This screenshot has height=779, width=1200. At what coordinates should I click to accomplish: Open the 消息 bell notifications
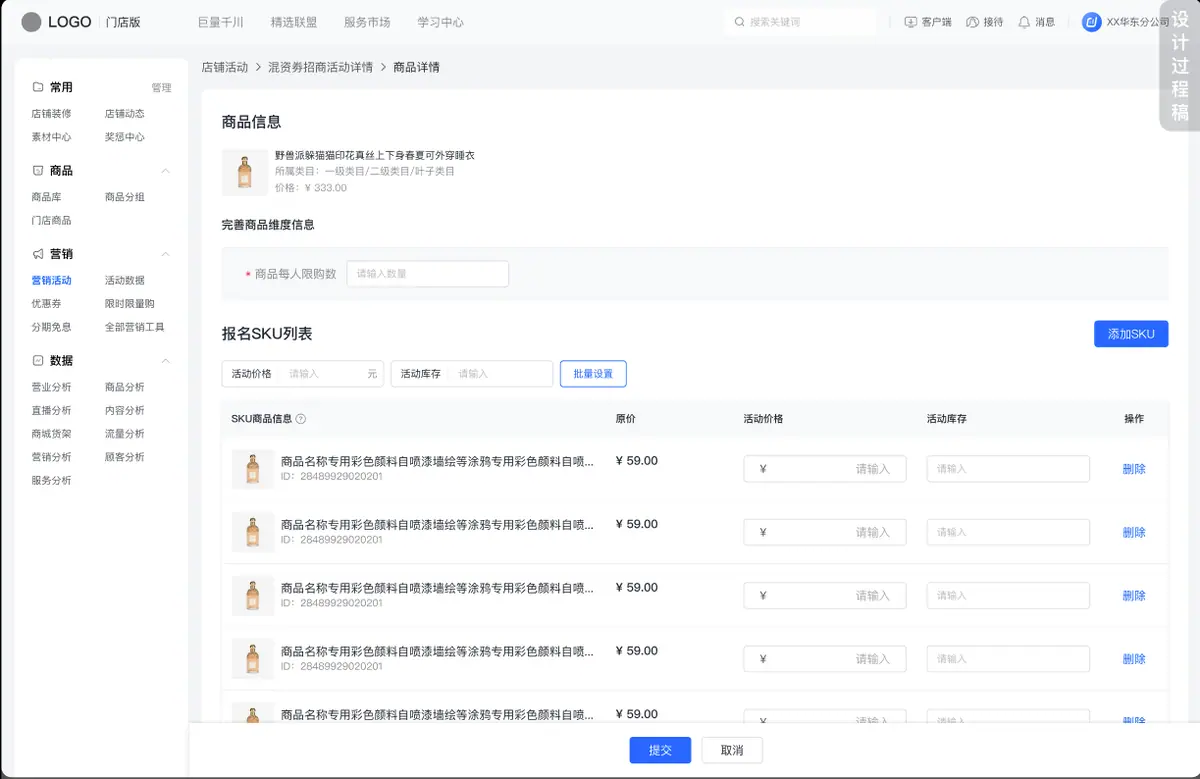pos(1024,22)
